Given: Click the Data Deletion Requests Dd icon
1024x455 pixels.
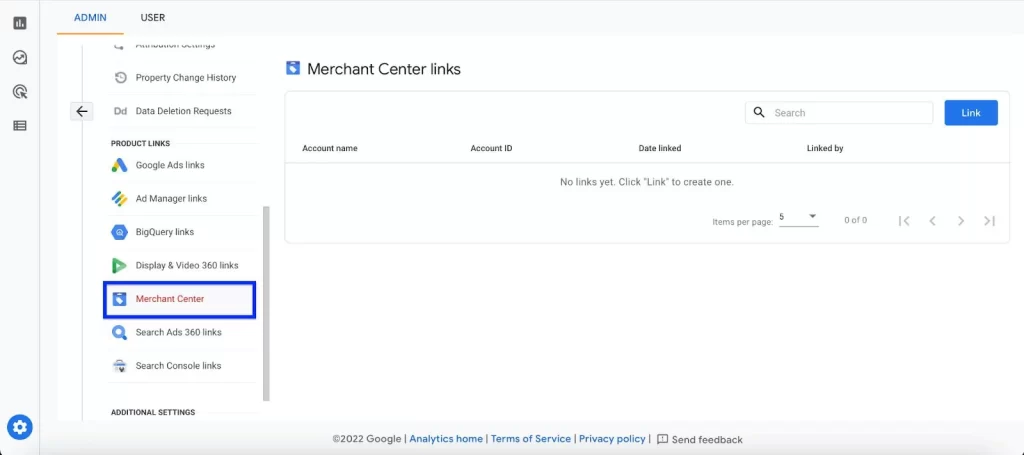Looking at the screenshot, I should point(120,111).
